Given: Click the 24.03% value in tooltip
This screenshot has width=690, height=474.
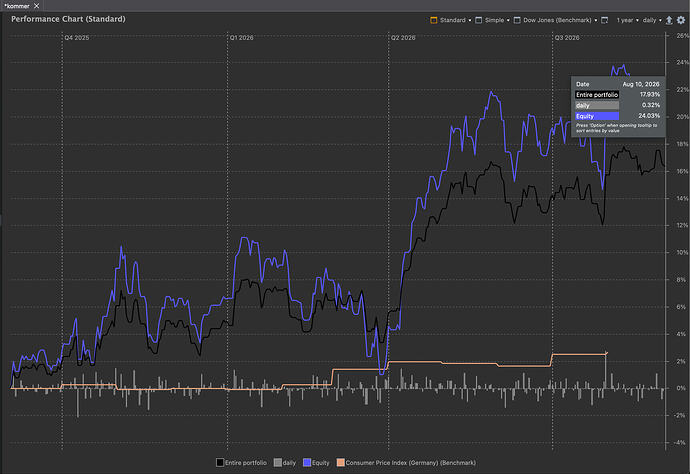Looking at the screenshot, I should 649,116.
